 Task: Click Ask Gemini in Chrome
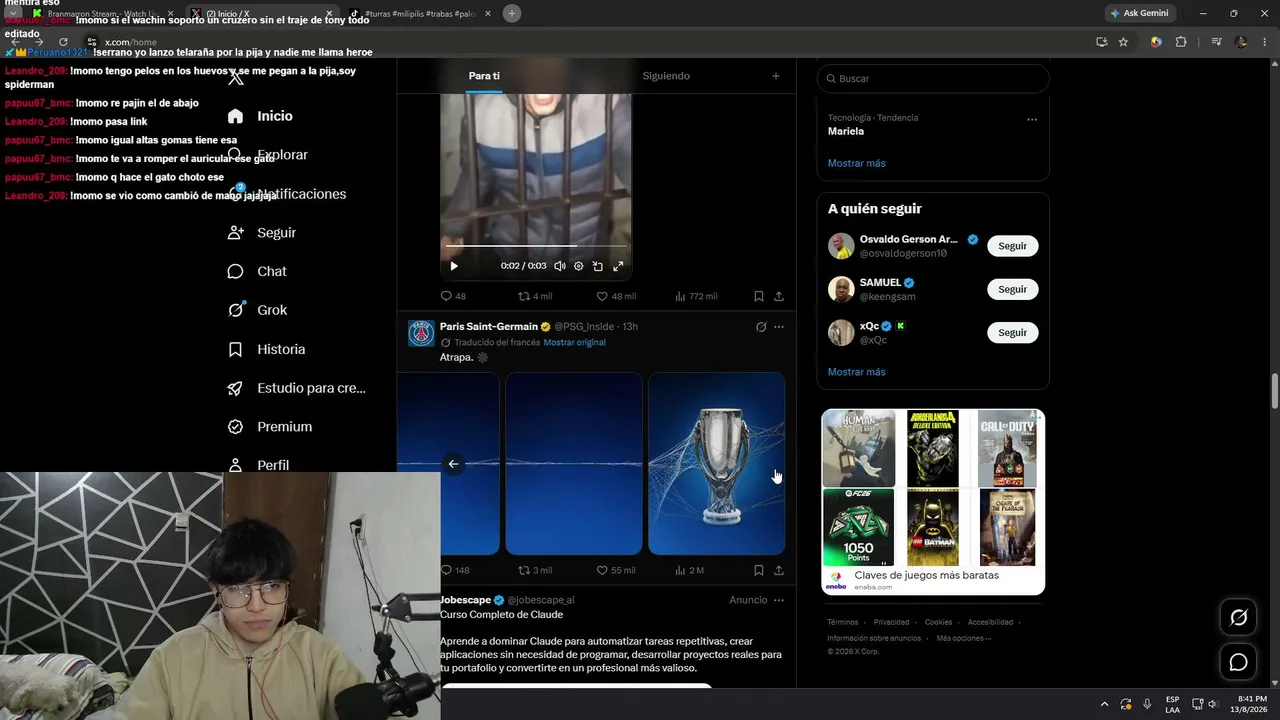click(1141, 13)
